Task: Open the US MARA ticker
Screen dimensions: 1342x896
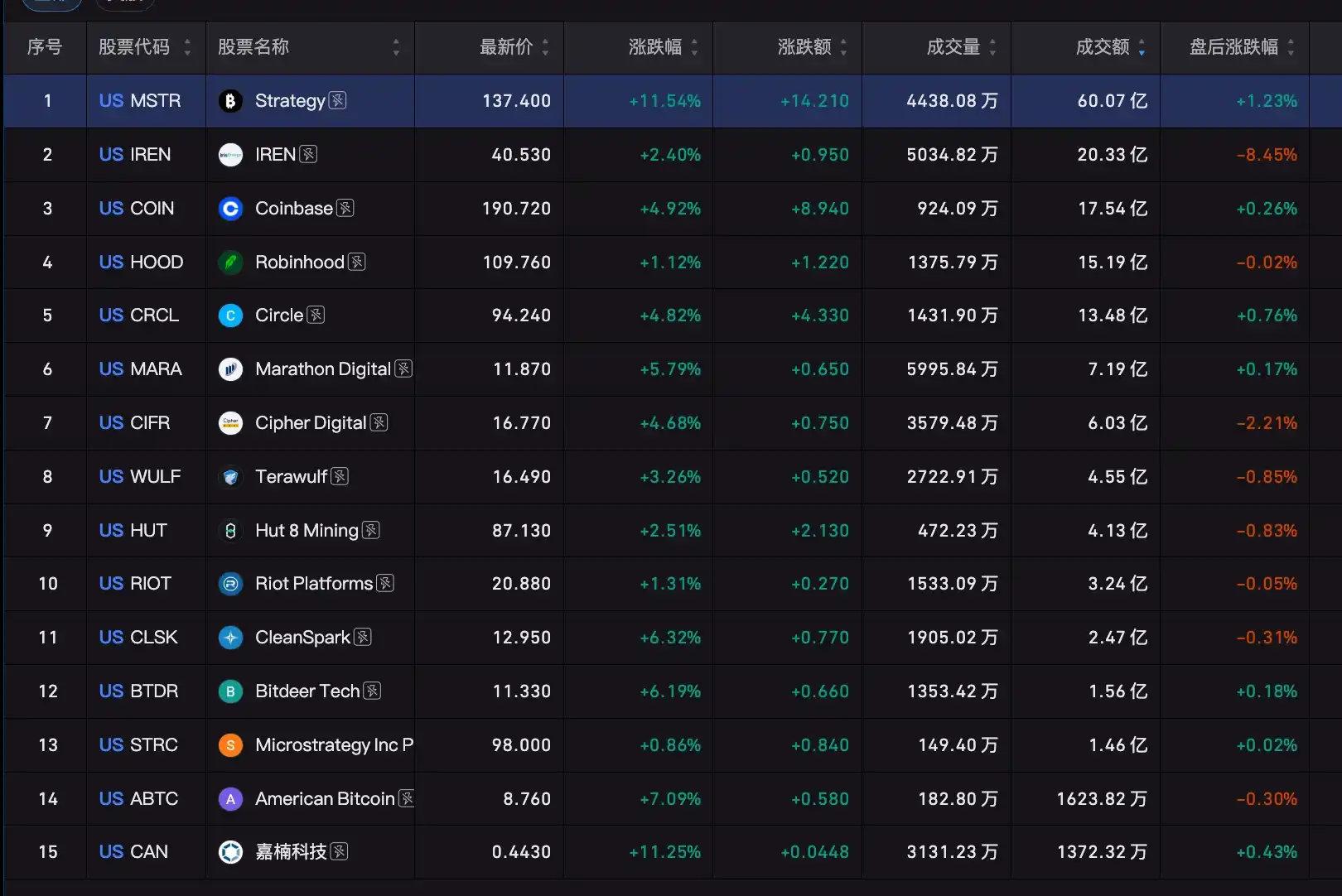Action: [x=141, y=369]
